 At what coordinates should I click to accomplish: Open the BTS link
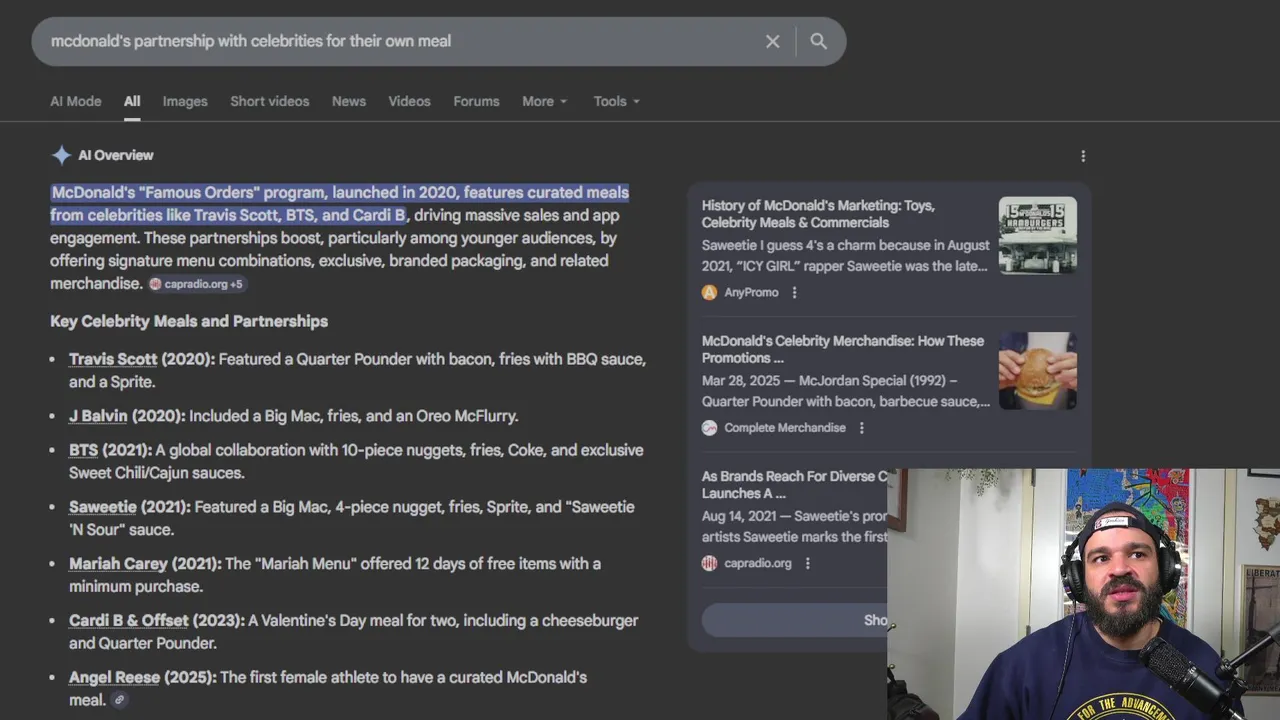83,450
